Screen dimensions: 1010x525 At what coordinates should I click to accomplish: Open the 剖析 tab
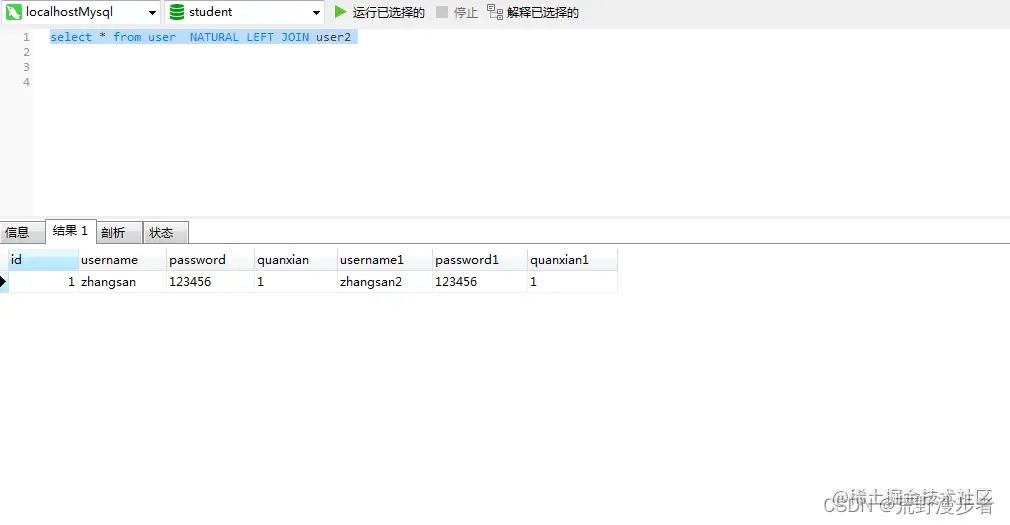(119, 233)
